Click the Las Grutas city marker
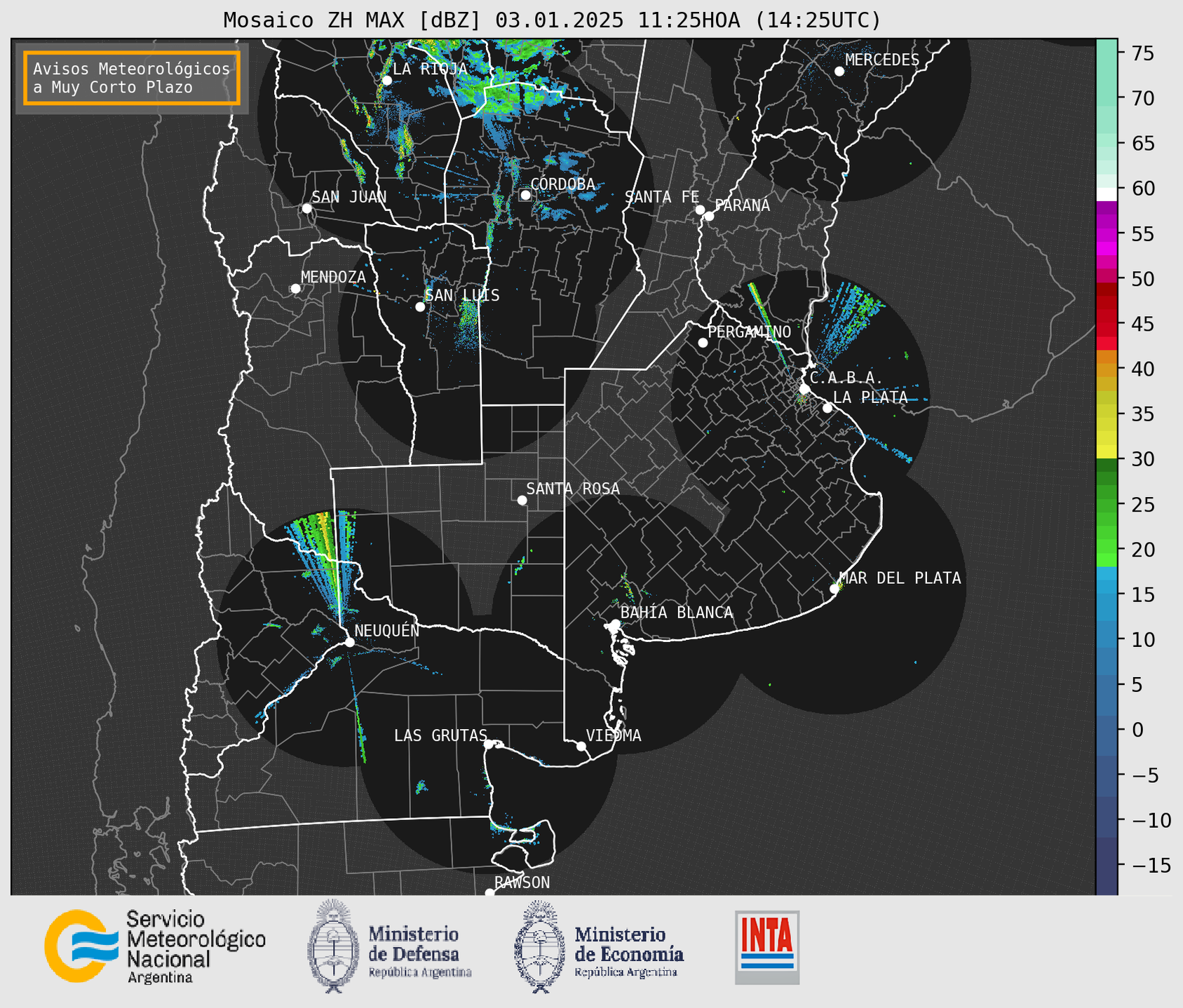 (x=489, y=744)
